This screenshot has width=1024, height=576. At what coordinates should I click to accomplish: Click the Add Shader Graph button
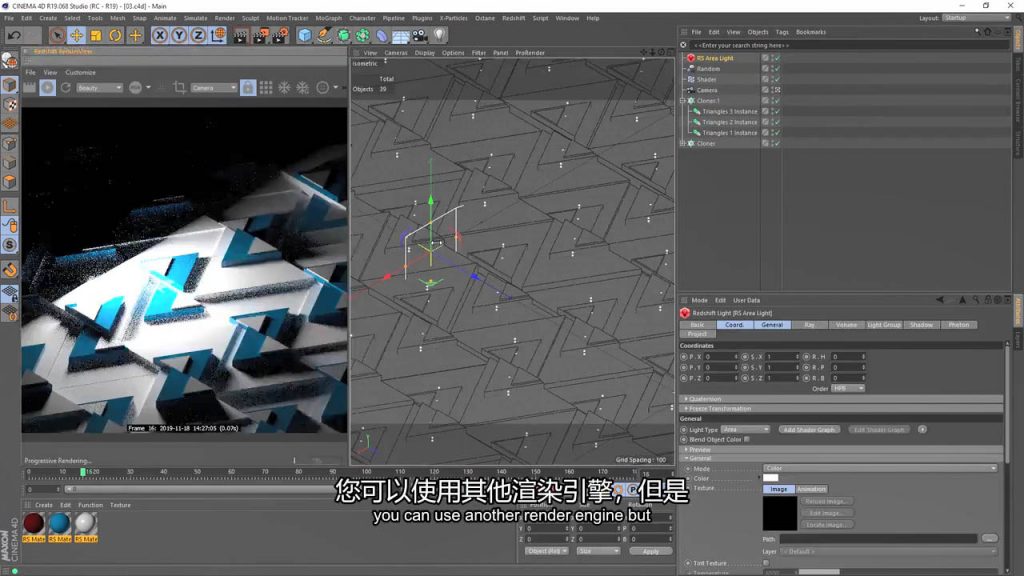pyautogui.click(x=809, y=430)
